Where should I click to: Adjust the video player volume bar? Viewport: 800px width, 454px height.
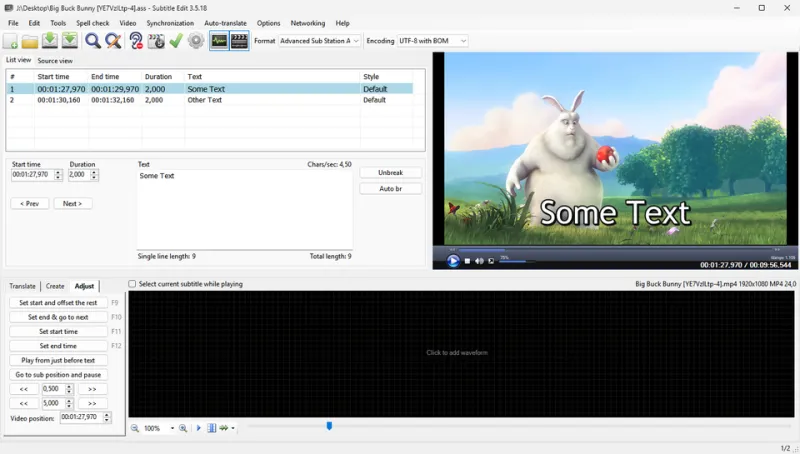click(516, 261)
